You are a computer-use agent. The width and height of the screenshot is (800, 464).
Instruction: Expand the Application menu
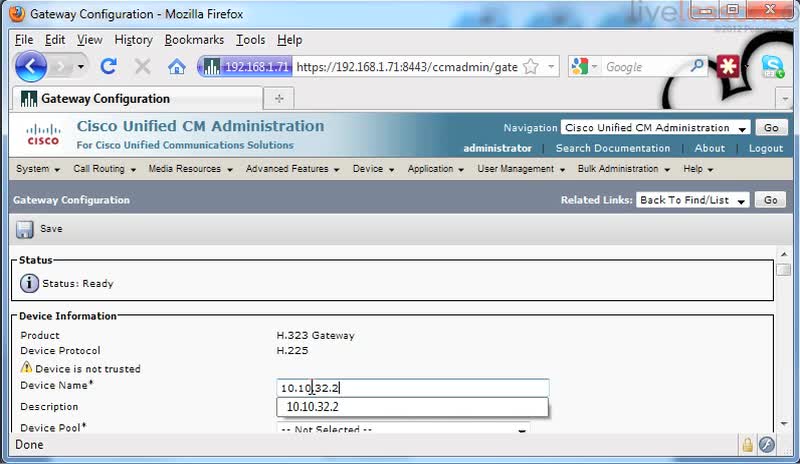click(x=435, y=169)
